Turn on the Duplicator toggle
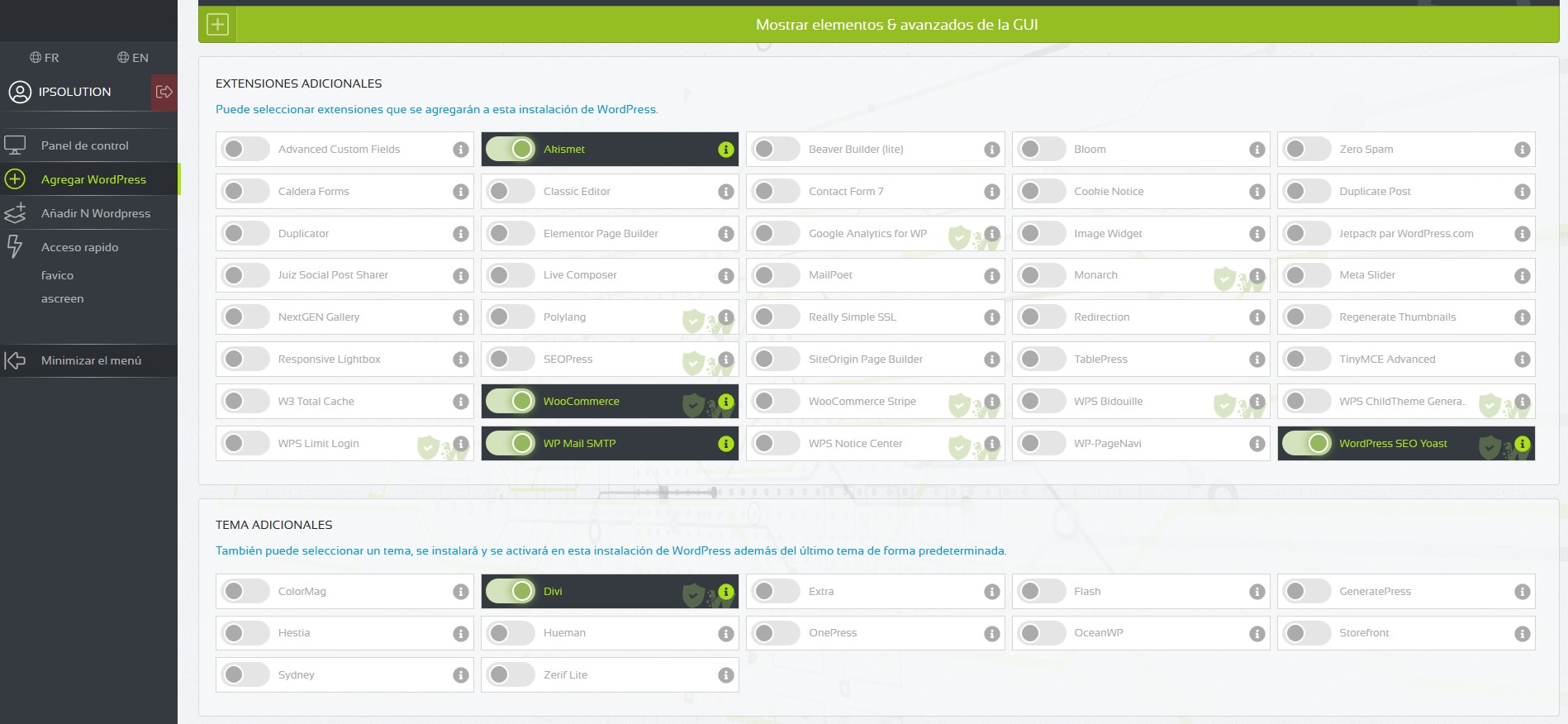1568x724 pixels. tap(245, 233)
